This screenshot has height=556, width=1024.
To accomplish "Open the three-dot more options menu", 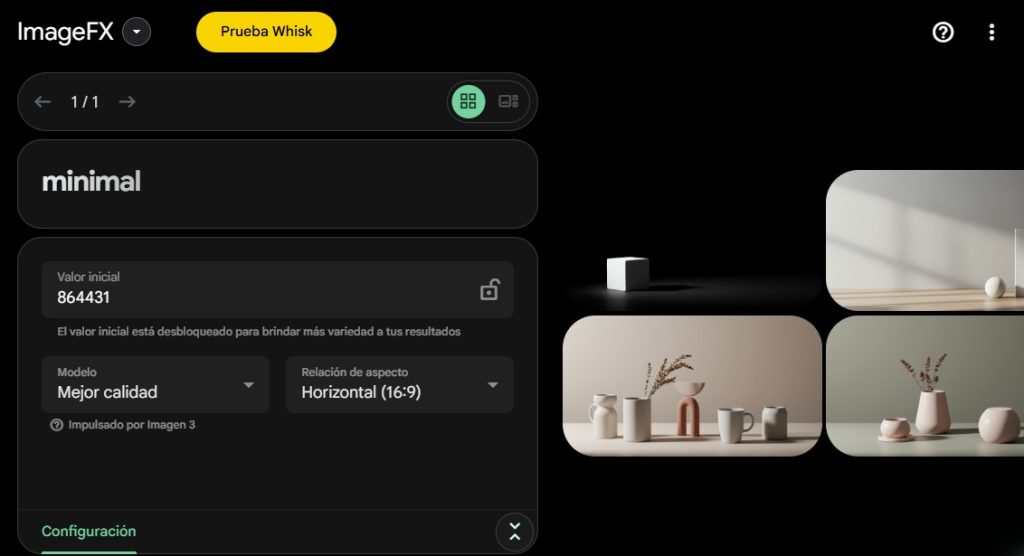I will coord(991,32).
